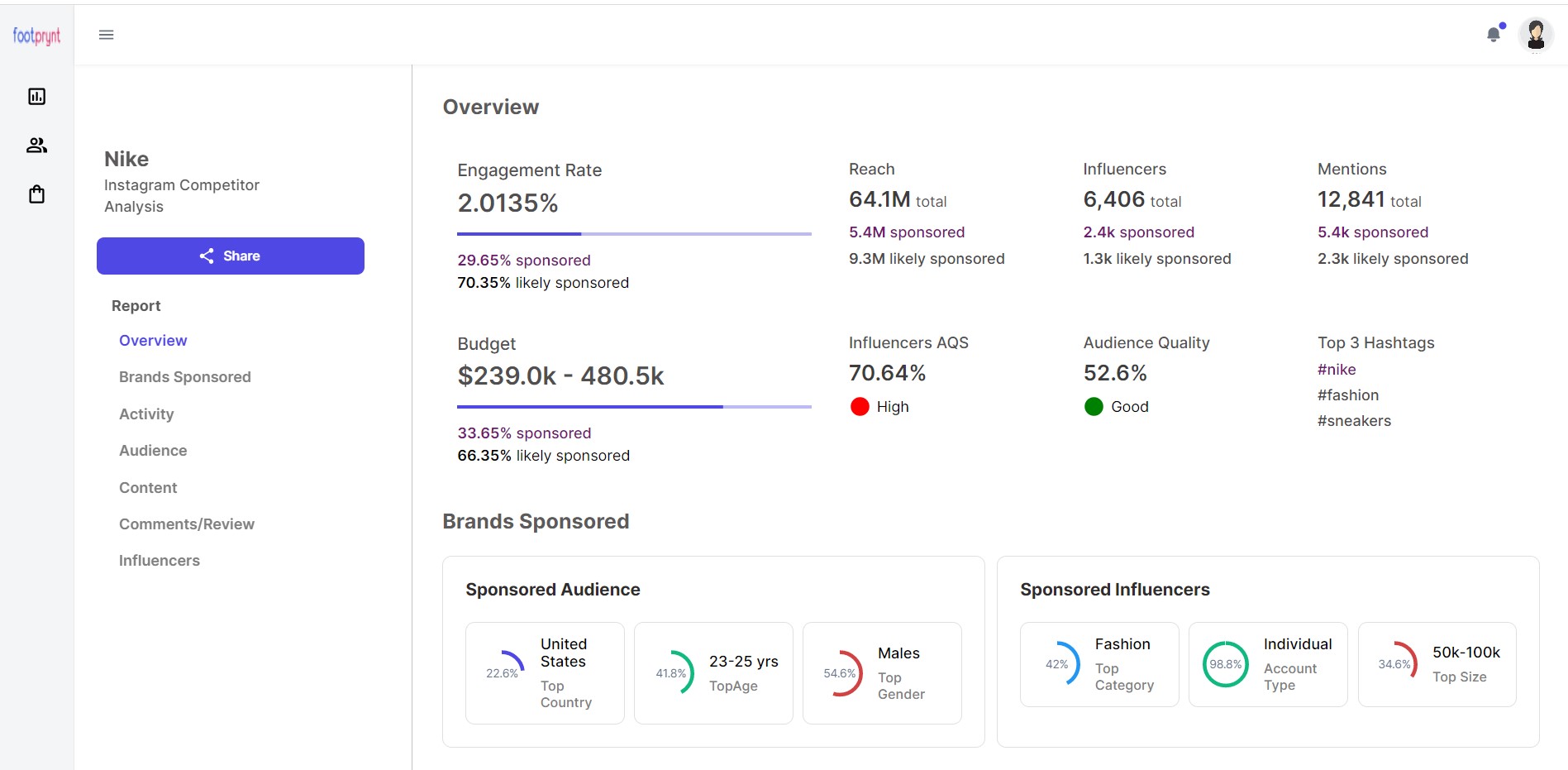This screenshot has width=1568, height=770.
Task: Click the 9.3M likely sponsored text
Action: click(927, 259)
